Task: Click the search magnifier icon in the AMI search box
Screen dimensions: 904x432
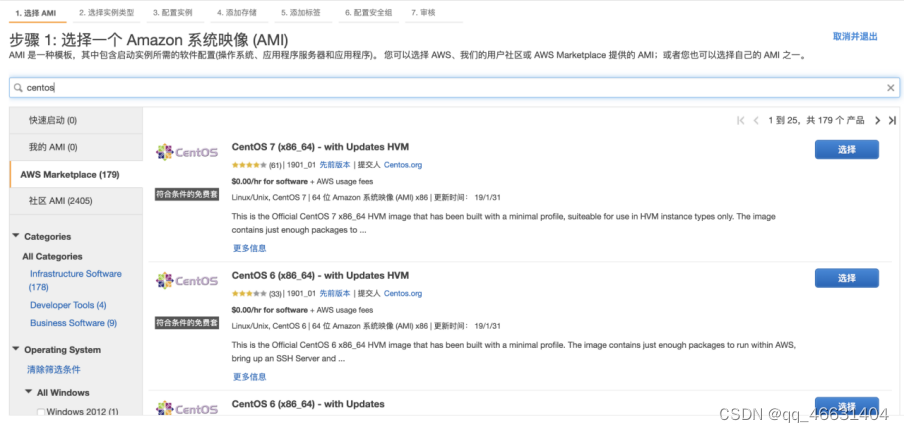Action: [18, 88]
